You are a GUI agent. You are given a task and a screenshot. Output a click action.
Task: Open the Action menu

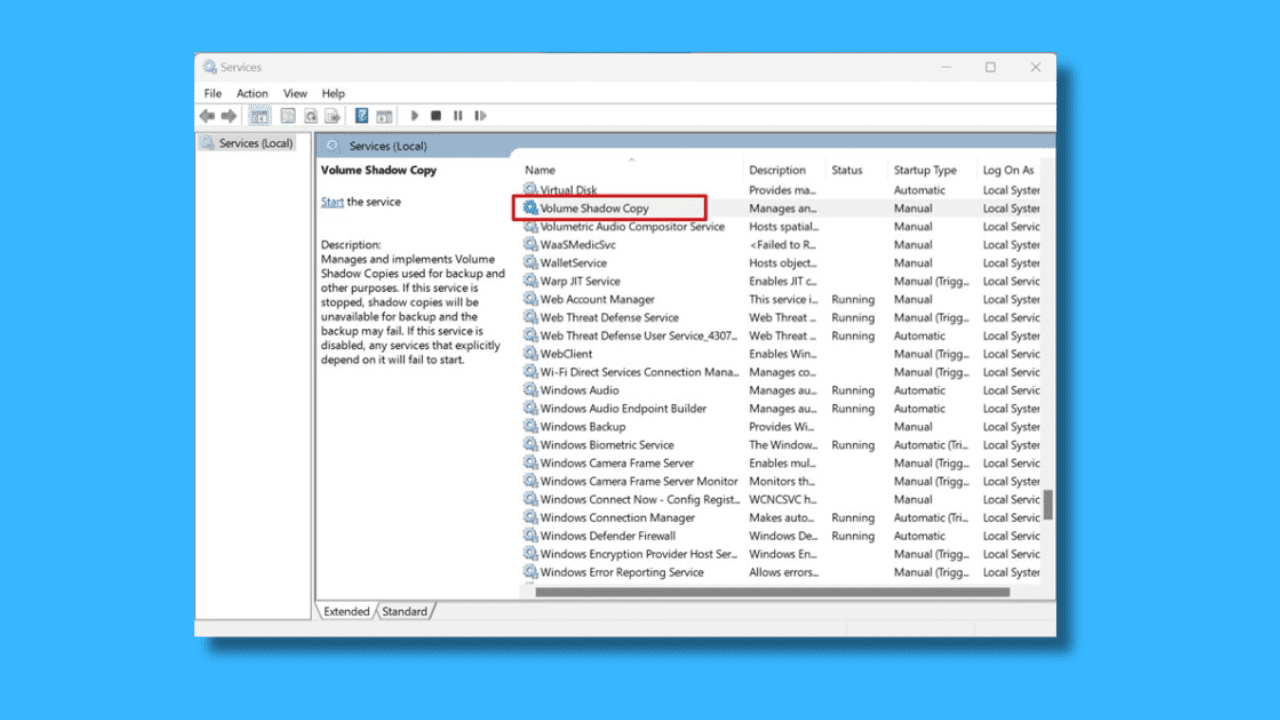[x=251, y=93]
